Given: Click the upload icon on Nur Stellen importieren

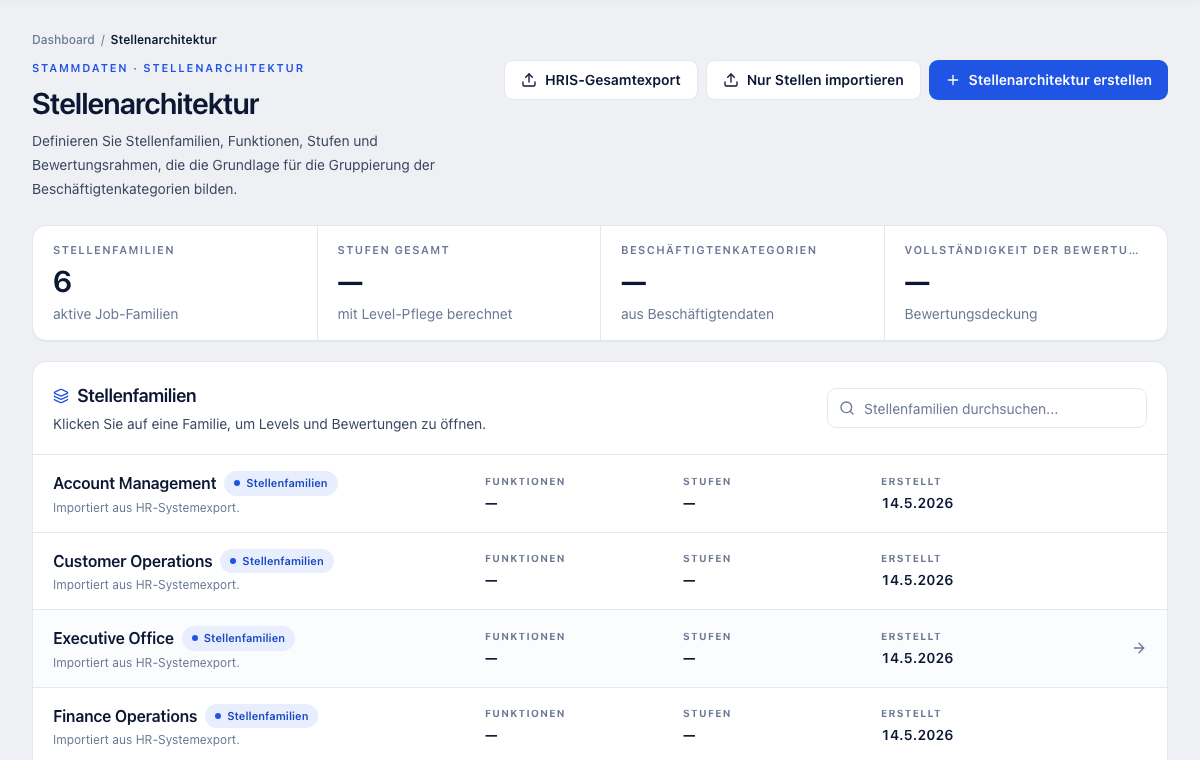Looking at the screenshot, I should [x=731, y=80].
